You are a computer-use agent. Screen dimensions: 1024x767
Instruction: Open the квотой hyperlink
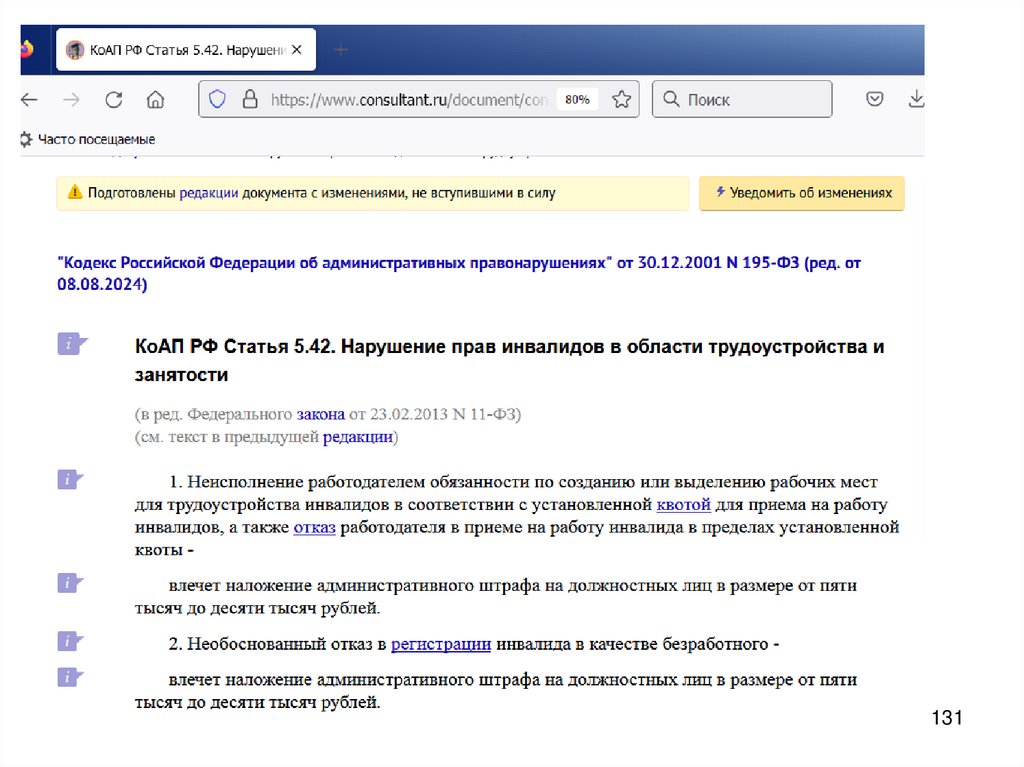click(x=683, y=505)
